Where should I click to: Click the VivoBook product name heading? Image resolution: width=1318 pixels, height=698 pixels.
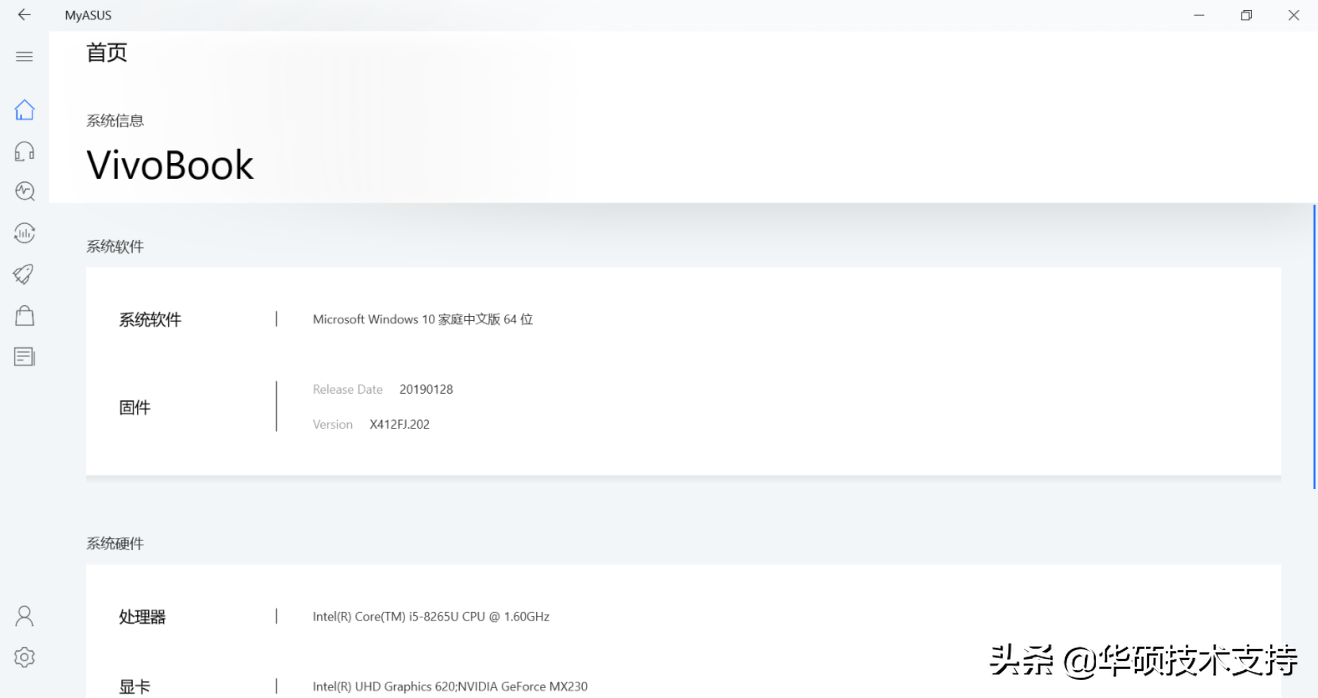[x=170, y=165]
